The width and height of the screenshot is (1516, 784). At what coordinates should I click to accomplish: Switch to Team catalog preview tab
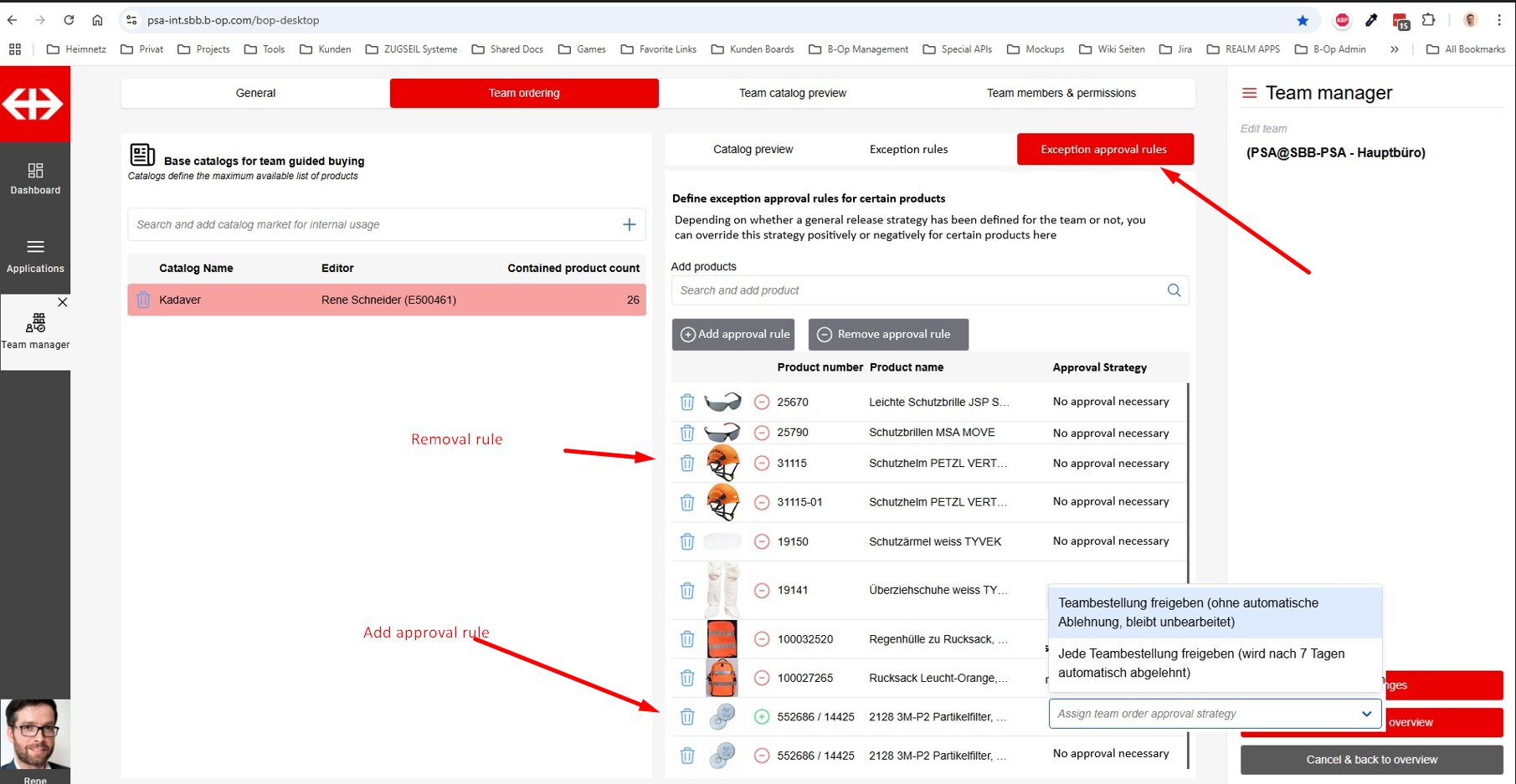tap(792, 93)
